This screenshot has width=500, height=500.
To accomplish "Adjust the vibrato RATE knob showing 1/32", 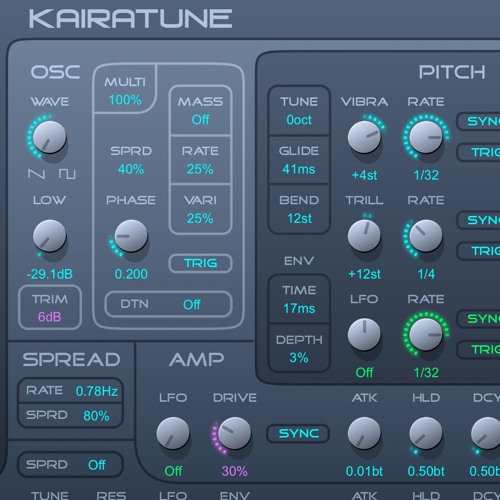I will point(426,137).
